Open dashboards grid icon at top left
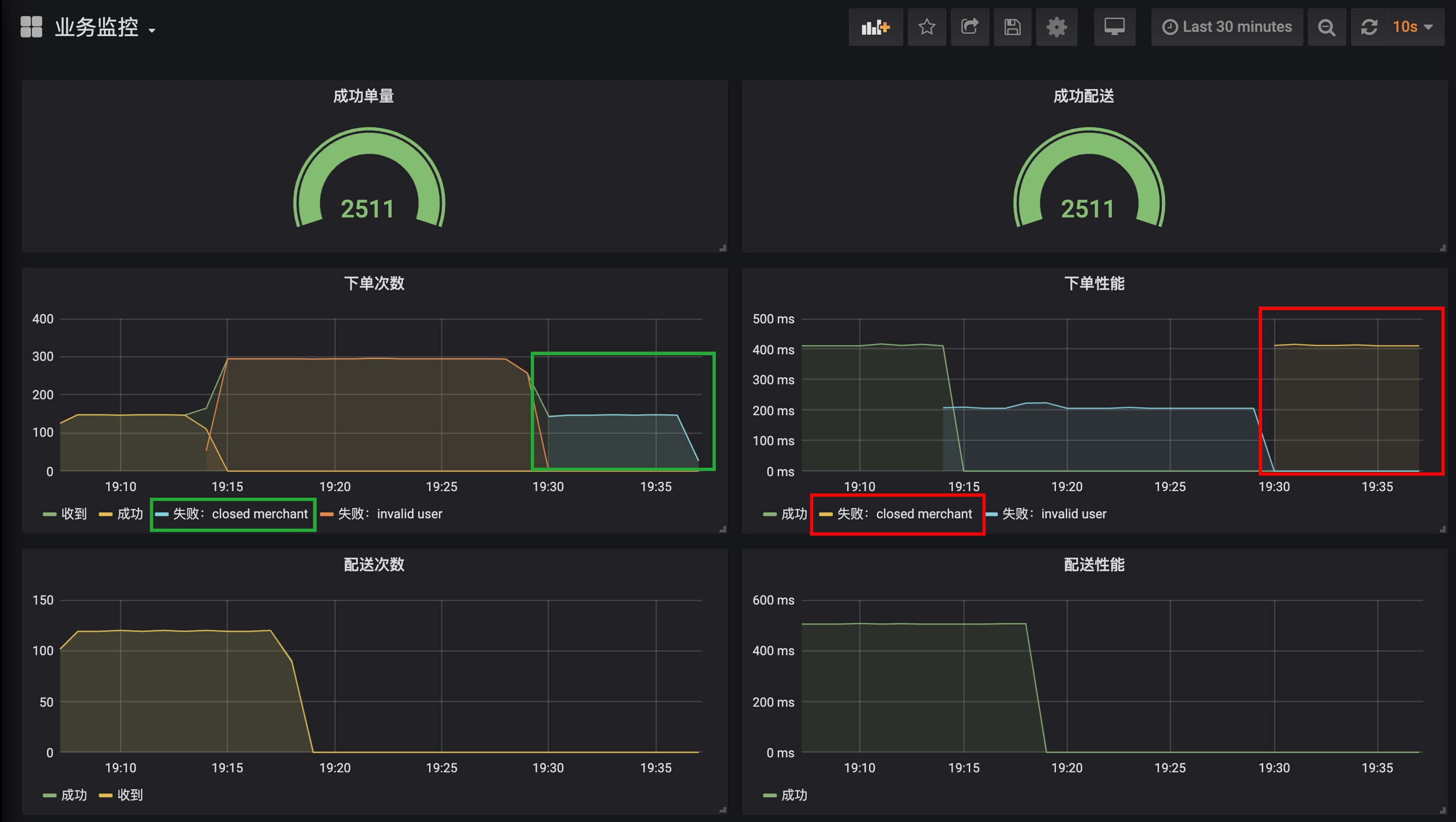Image resolution: width=1456 pixels, height=822 pixels. click(31, 27)
